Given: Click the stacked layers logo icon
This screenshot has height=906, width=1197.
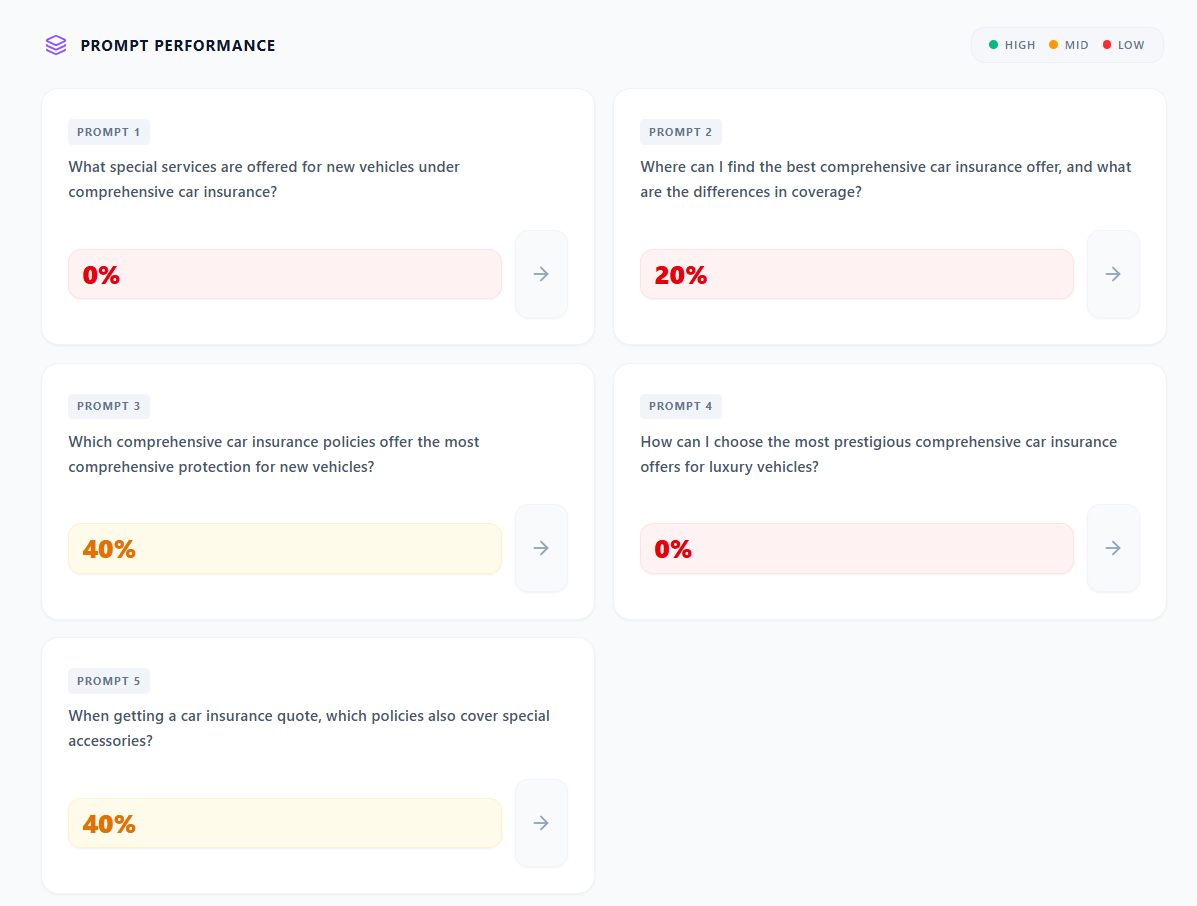Looking at the screenshot, I should coord(55,44).
